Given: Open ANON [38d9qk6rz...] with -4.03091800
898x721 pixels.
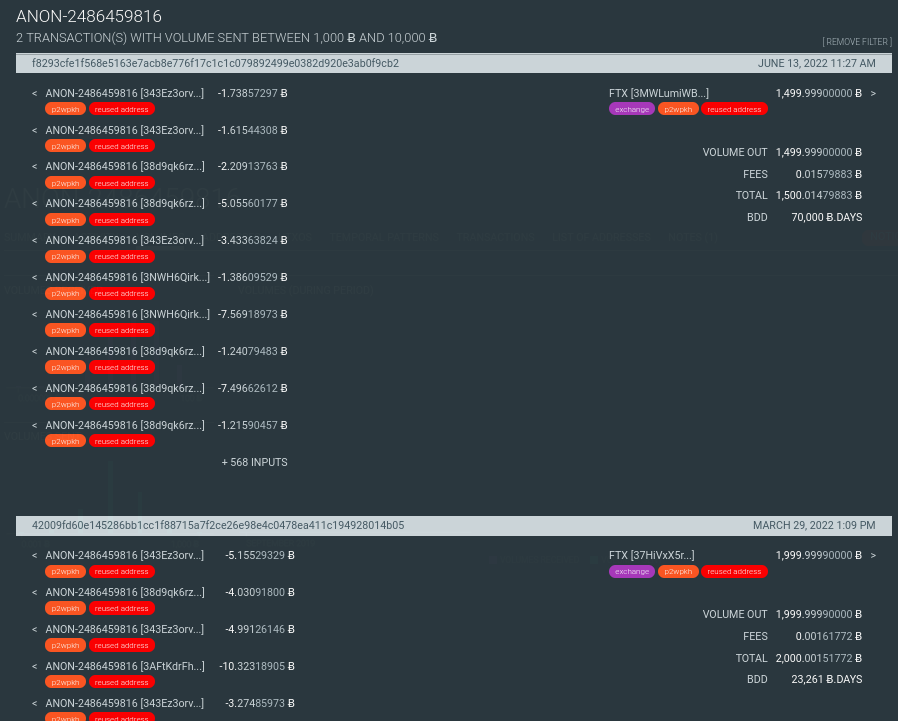Looking at the screenshot, I should 125,593.
